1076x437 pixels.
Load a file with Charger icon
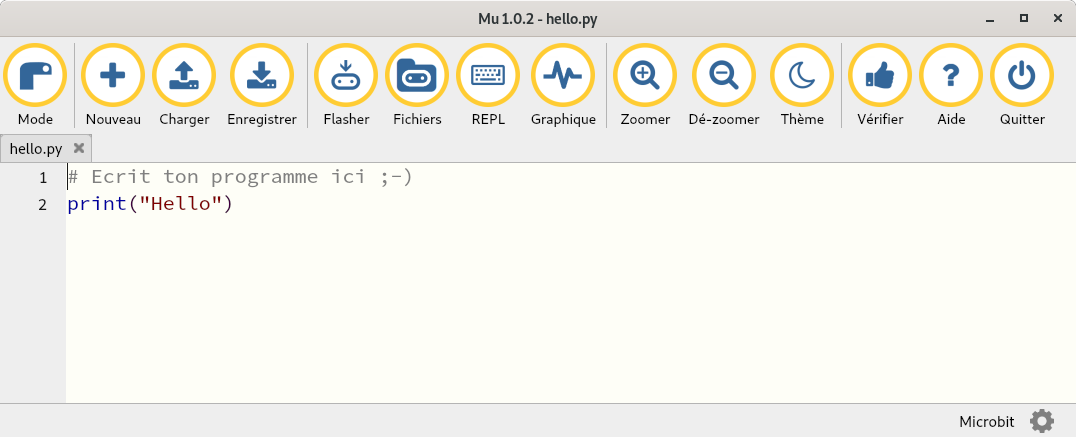tap(184, 75)
